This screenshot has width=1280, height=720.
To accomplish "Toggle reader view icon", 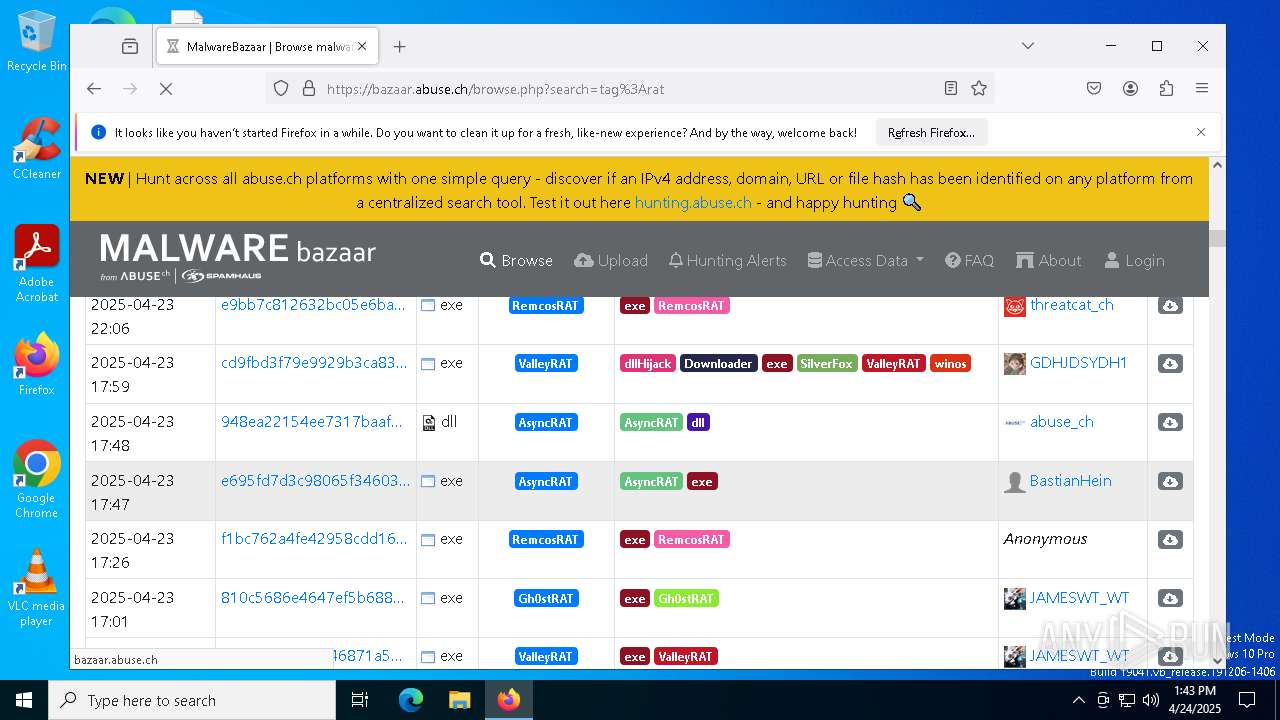I will pyautogui.click(x=951, y=89).
